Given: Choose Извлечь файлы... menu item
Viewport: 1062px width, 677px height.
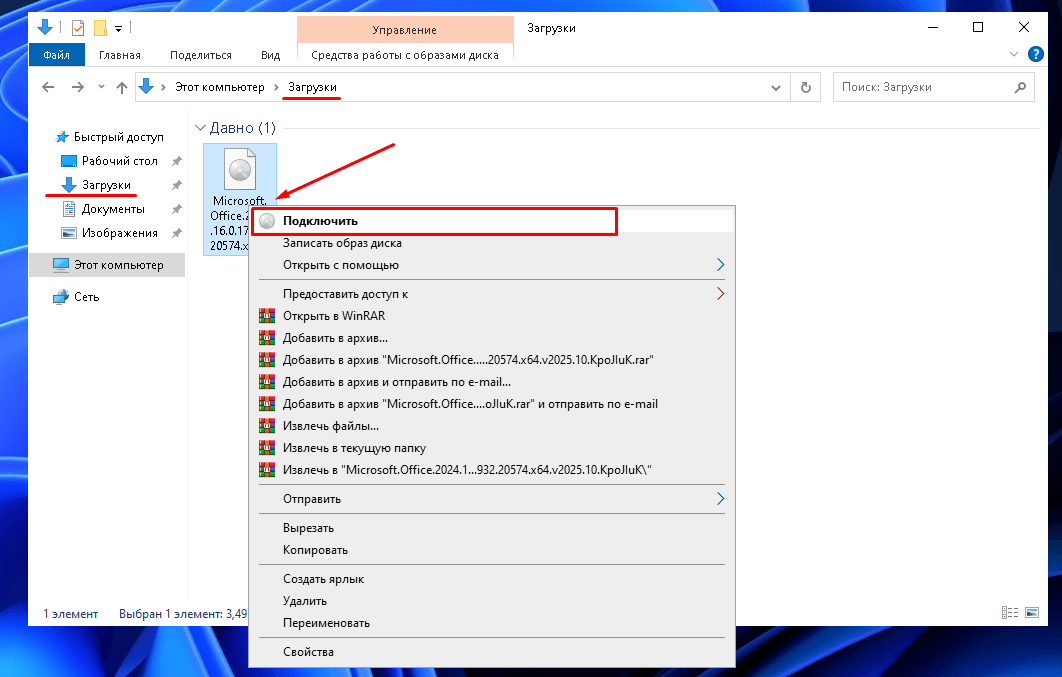Looking at the screenshot, I should pyautogui.click(x=492, y=426).
